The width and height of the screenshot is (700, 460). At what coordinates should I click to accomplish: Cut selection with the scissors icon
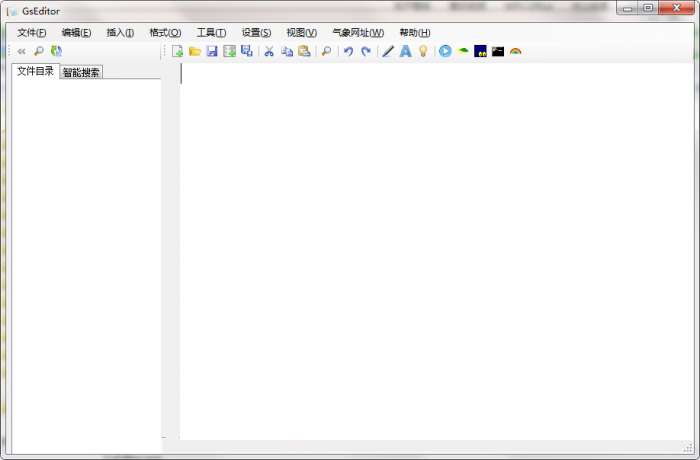pyautogui.click(x=269, y=51)
